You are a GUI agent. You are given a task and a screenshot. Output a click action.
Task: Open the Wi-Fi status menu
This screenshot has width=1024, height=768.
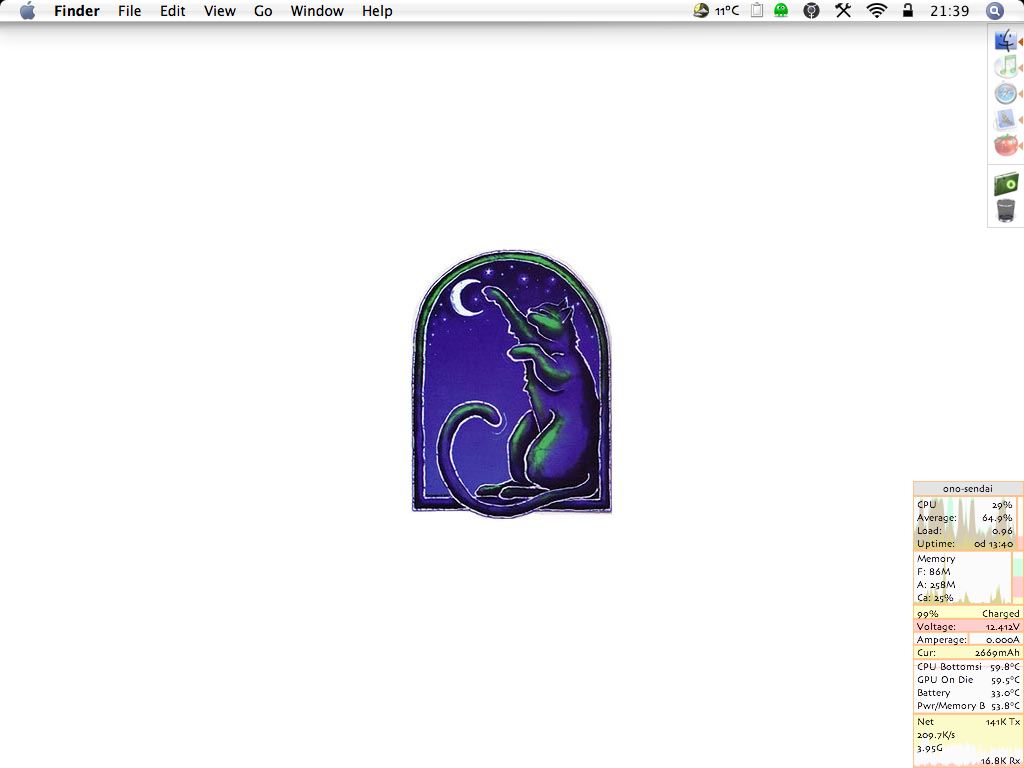876,10
